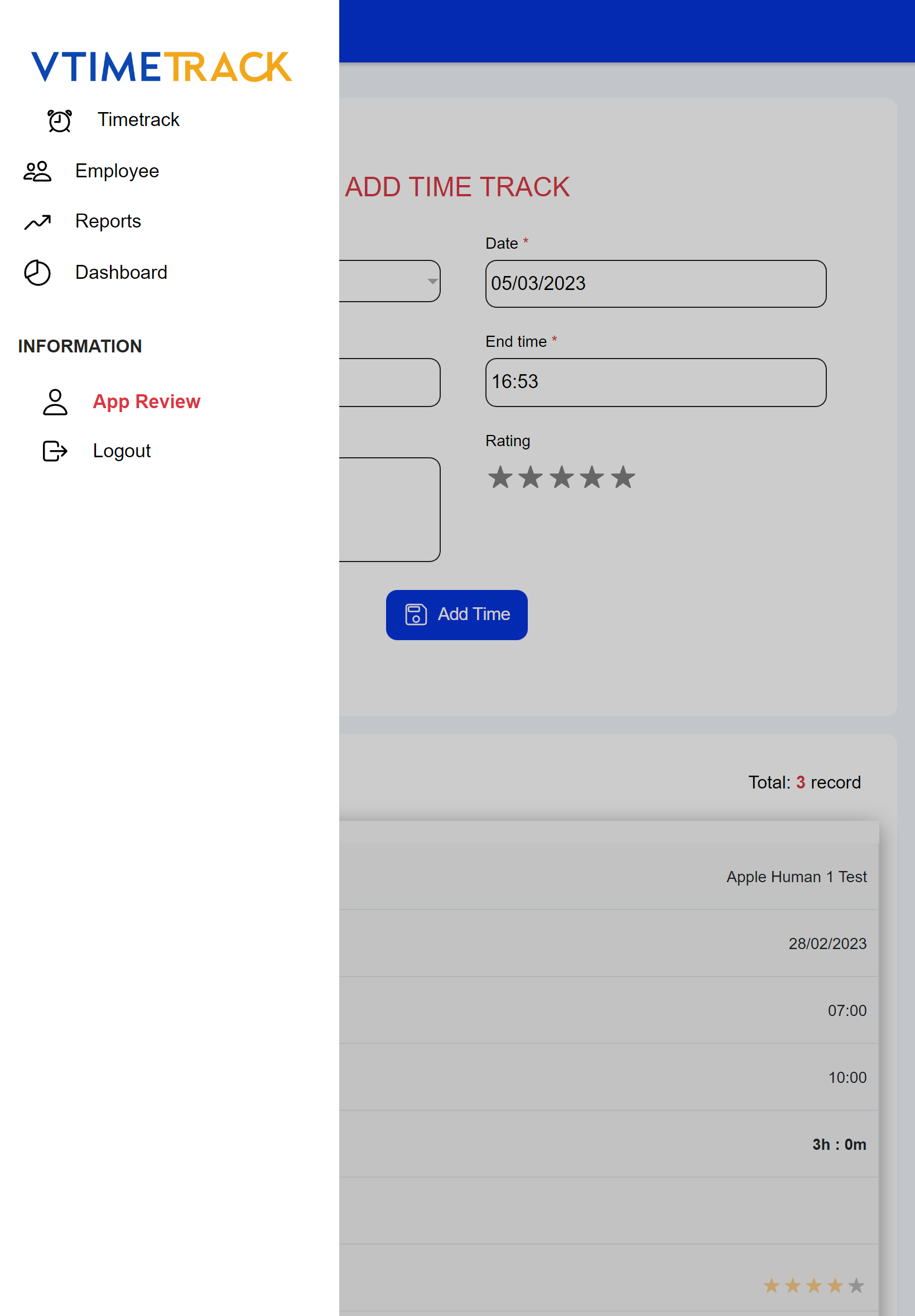Go to the Employee page
Image resolution: width=915 pixels, height=1316 pixels.
point(117,171)
